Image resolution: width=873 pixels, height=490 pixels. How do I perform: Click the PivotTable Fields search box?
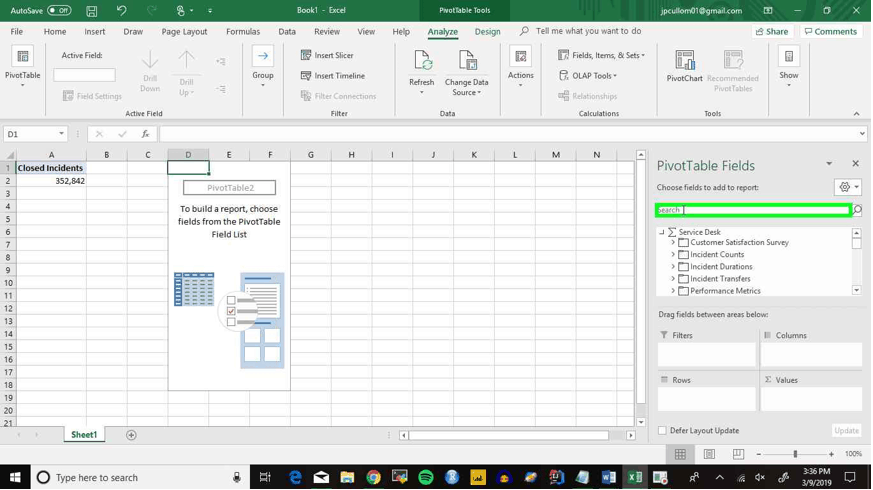tap(753, 210)
